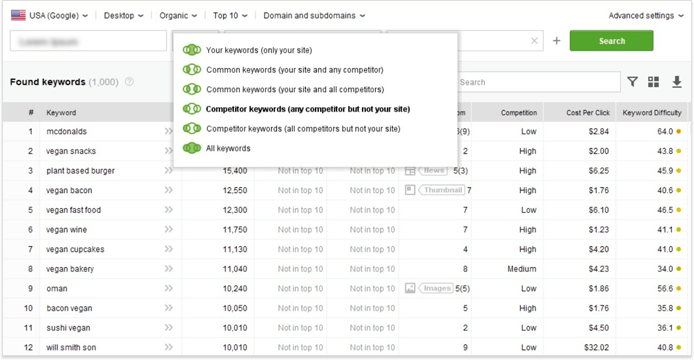This screenshot has height=360, width=694.
Task: Expand the oman row arrows
Action: click(168, 289)
